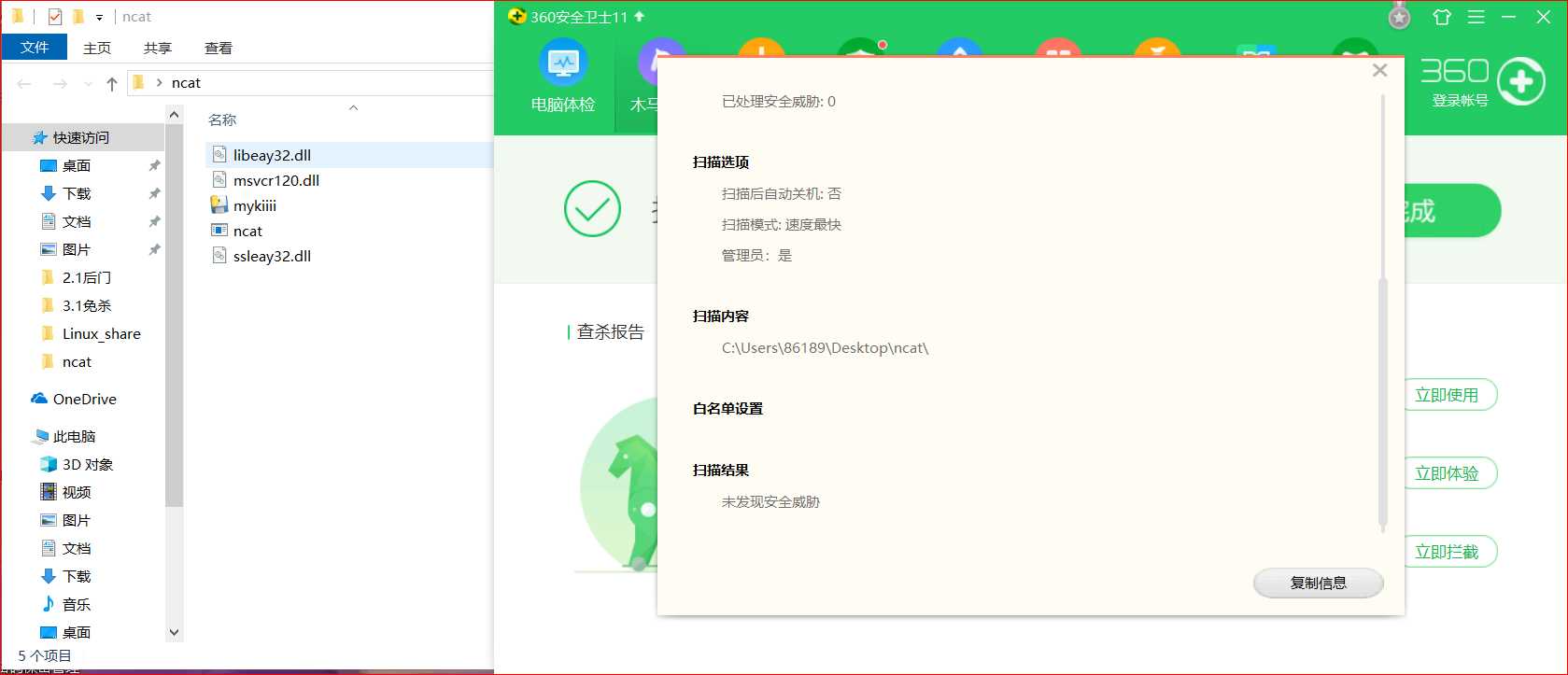
Task: Click the properties checkmark icon in Explorer title bar
Action: click(x=54, y=17)
